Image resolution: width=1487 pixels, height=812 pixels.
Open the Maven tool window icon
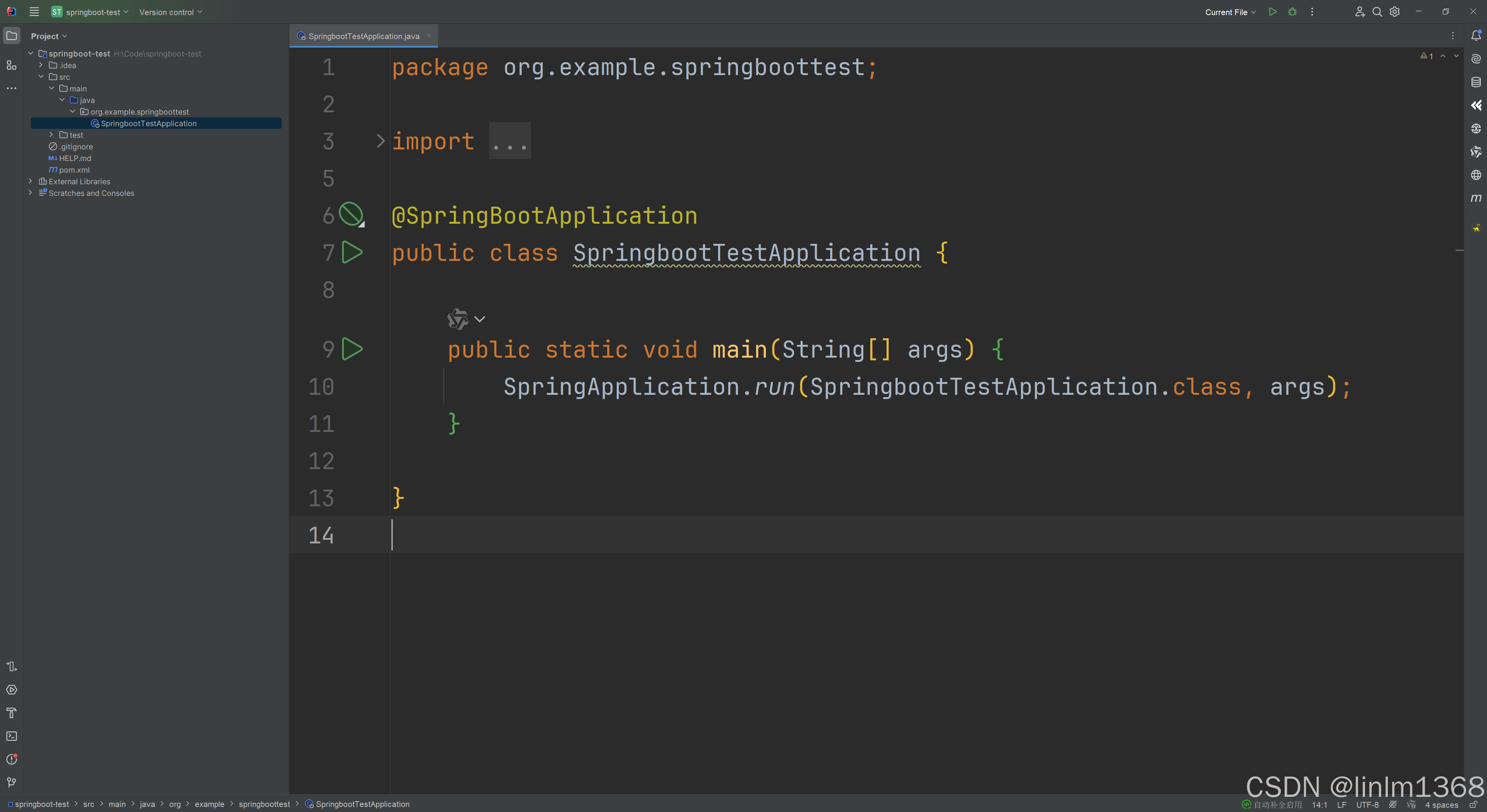click(1475, 198)
